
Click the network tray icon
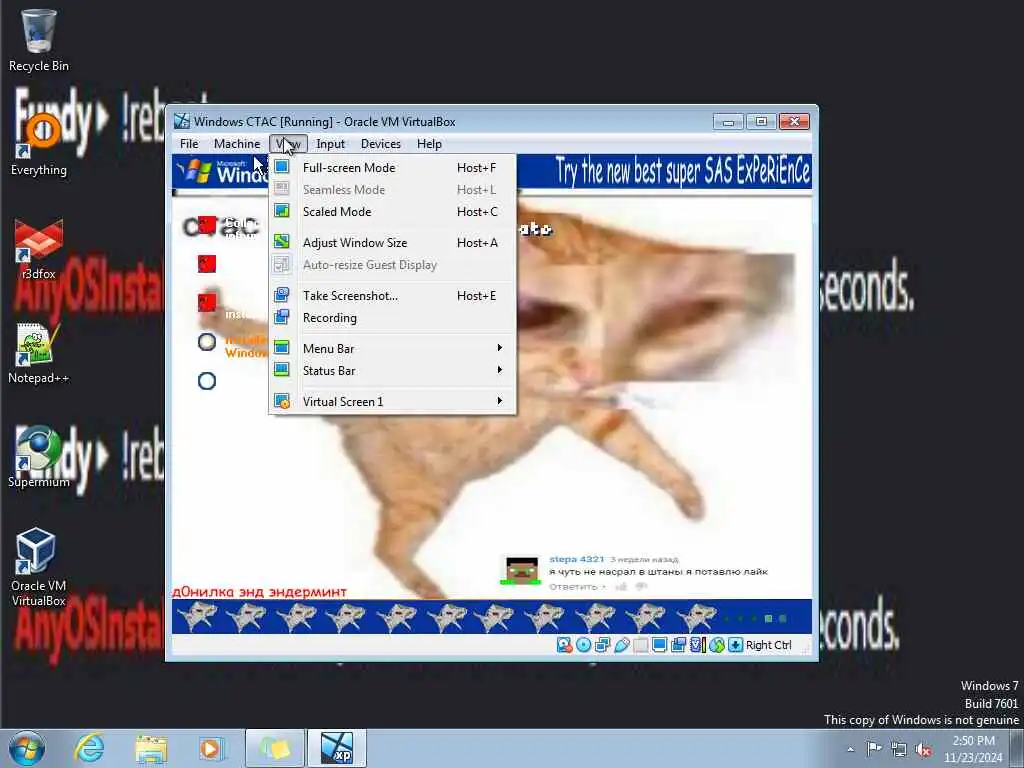tap(899, 749)
